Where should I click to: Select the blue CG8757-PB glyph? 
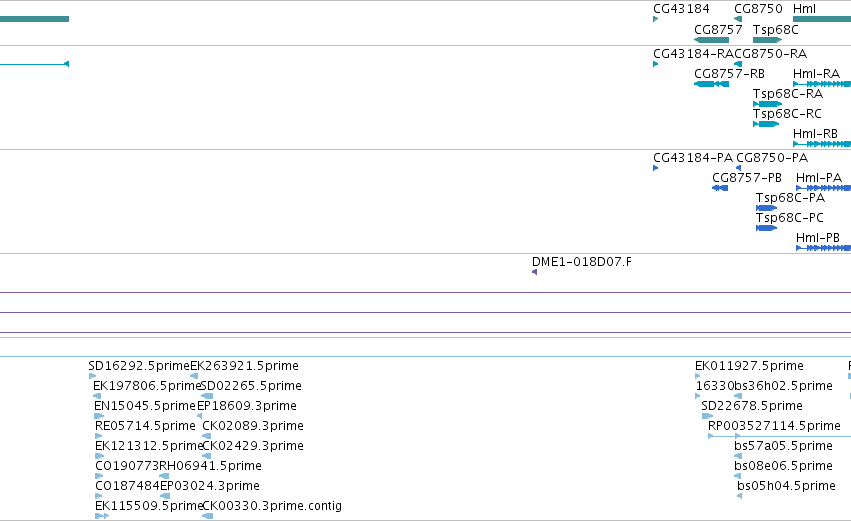pyautogui.click(x=720, y=188)
